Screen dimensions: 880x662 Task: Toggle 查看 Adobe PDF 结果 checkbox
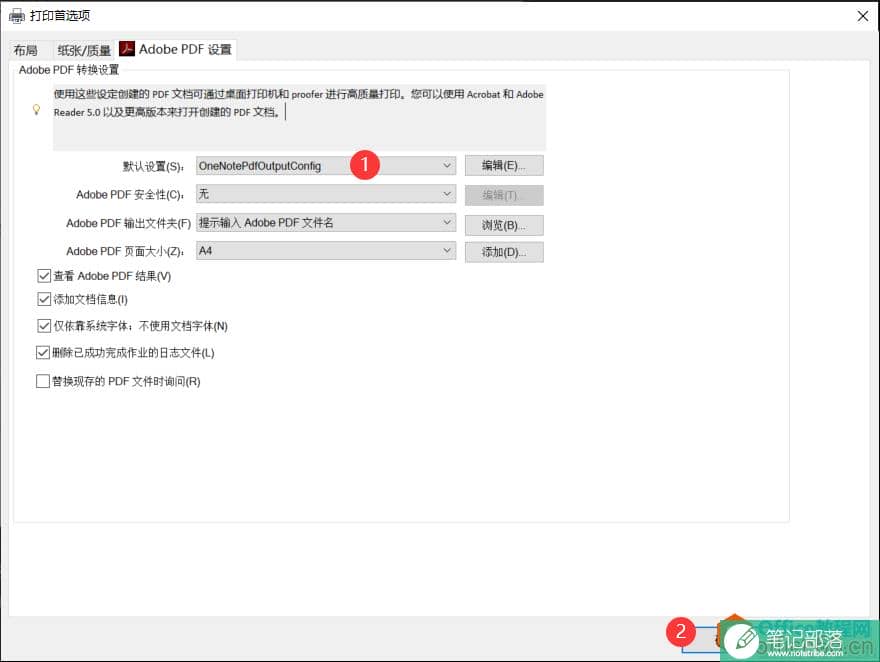(x=44, y=275)
